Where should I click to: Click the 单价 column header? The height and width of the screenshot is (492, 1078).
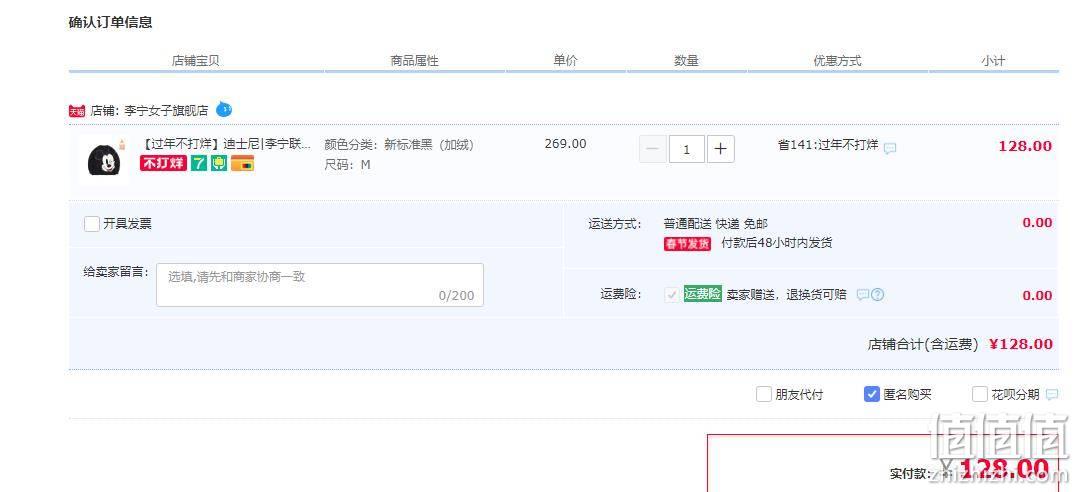click(565, 60)
